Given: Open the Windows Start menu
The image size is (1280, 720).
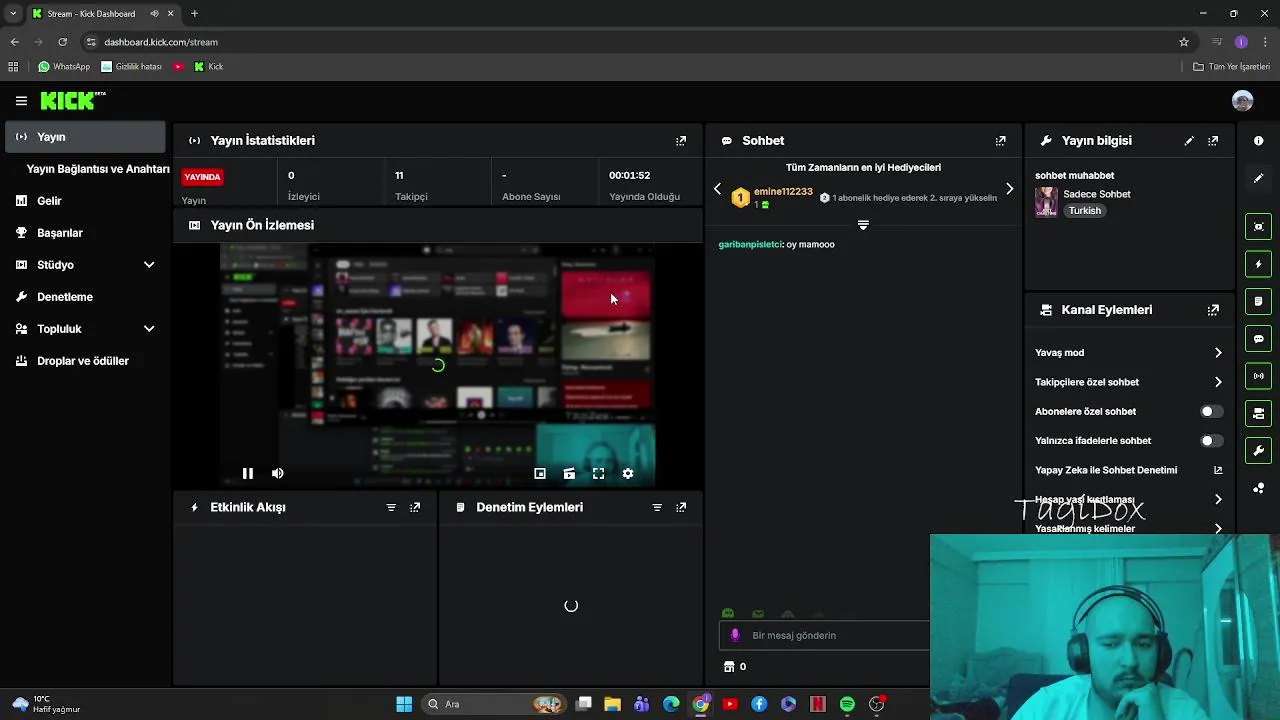Looking at the screenshot, I should pos(404,705).
